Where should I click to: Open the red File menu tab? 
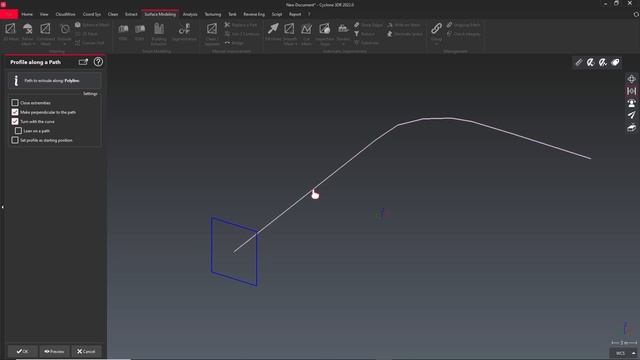(9, 14)
